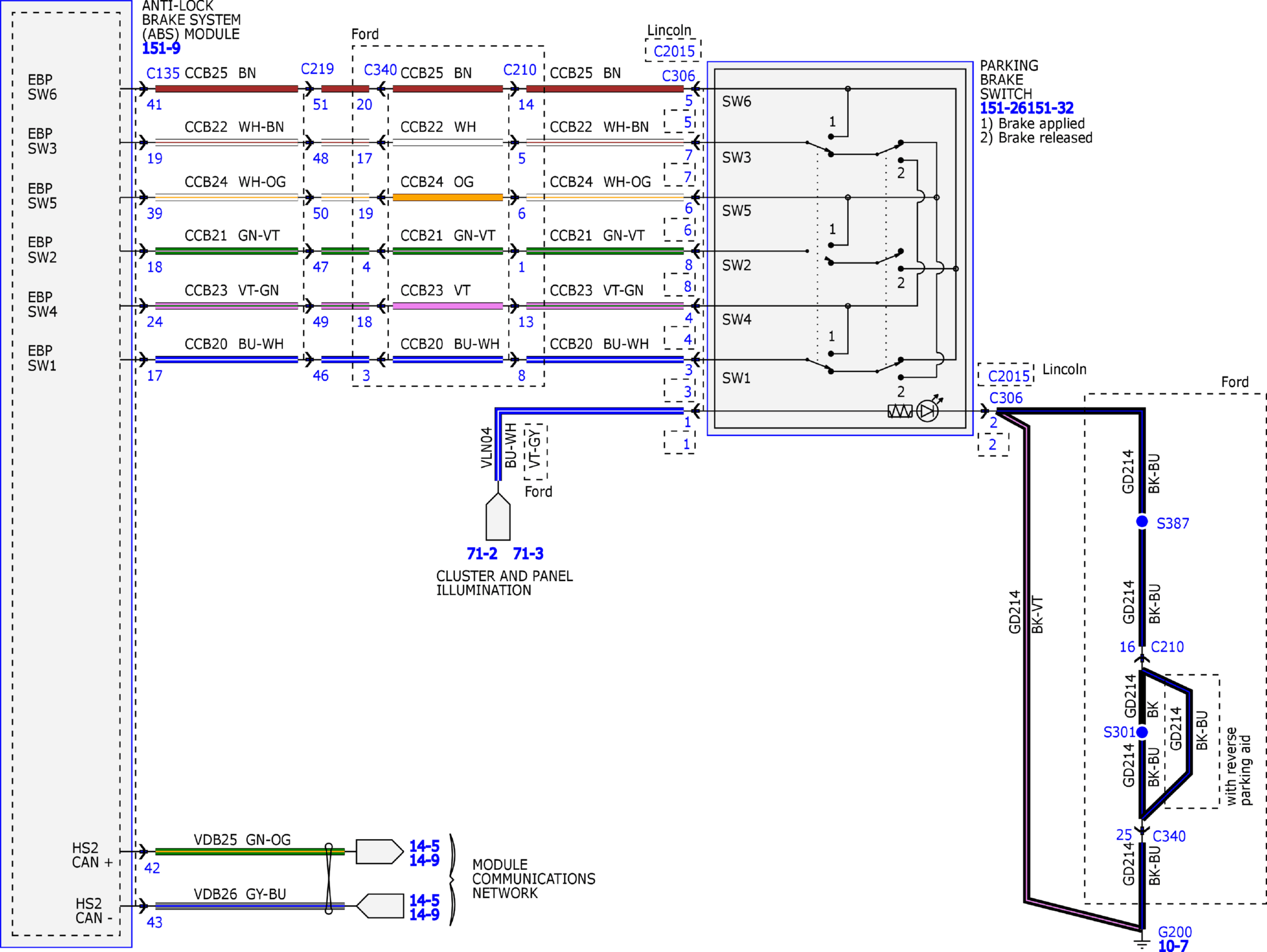Click the cluster illumination arrow connector symbol
Viewport: 1267px width, 952px height.
(x=498, y=516)
